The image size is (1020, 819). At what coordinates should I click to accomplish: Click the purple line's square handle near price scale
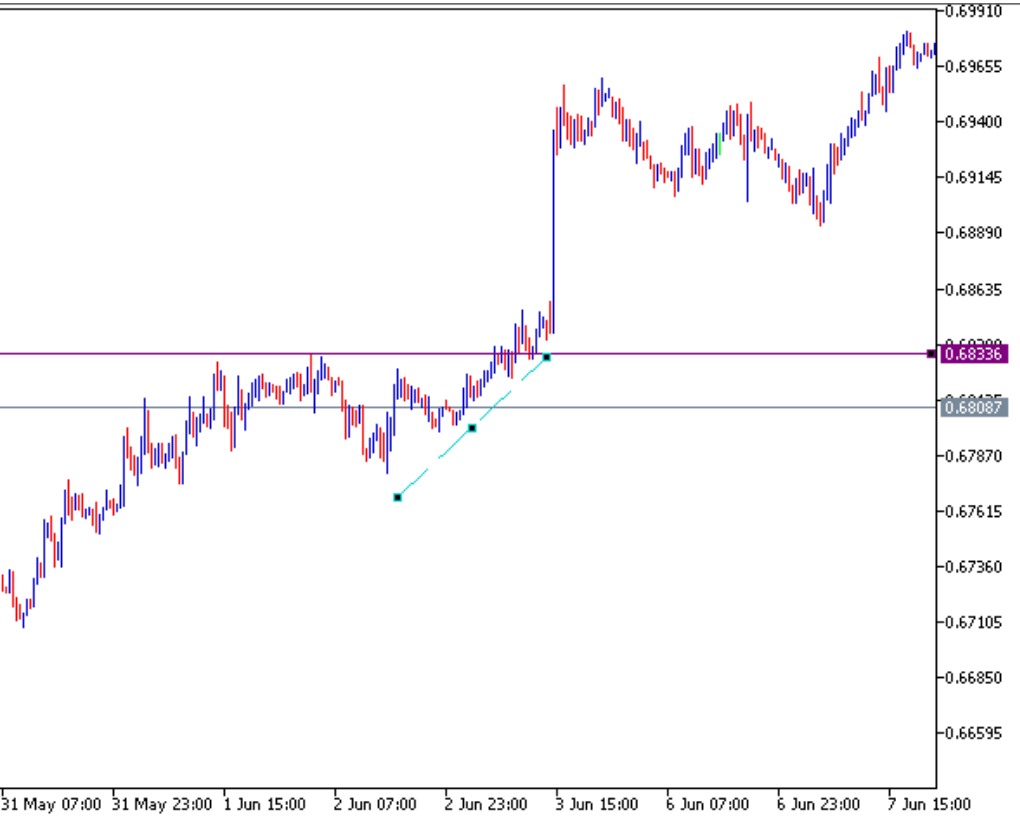click(931, 354)
